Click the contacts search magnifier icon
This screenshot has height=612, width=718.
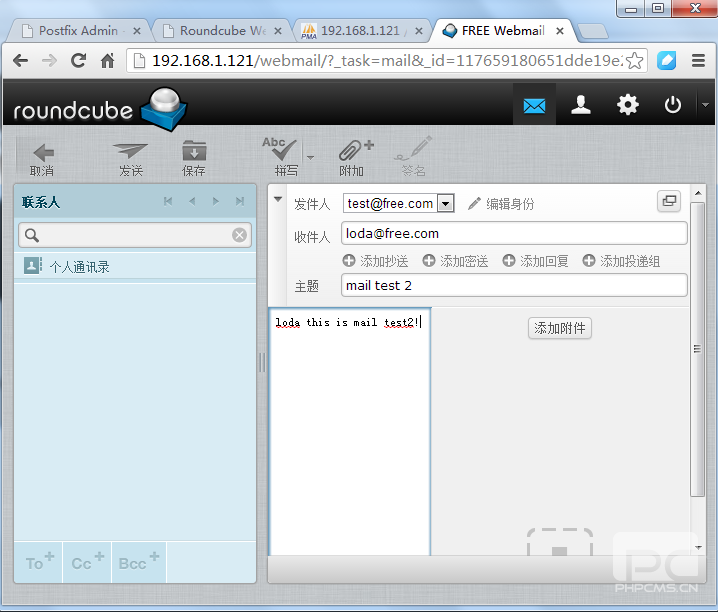coord(32,235)
